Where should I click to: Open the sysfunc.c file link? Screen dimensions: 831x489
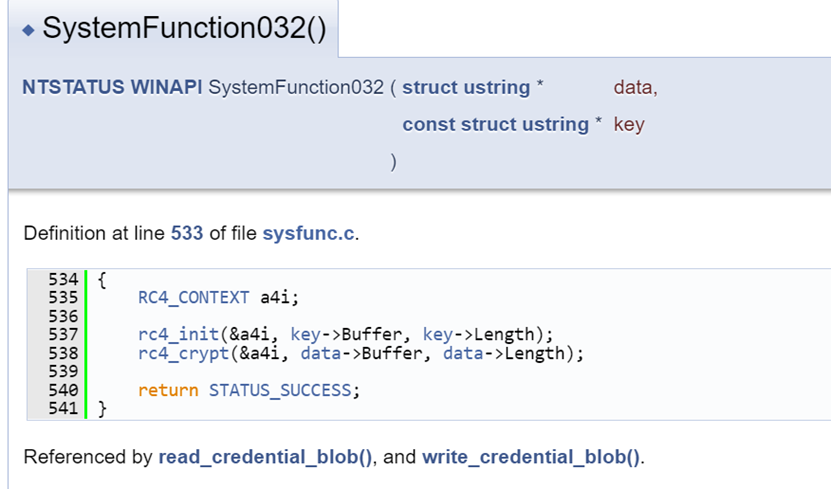[x=308, y=233]
